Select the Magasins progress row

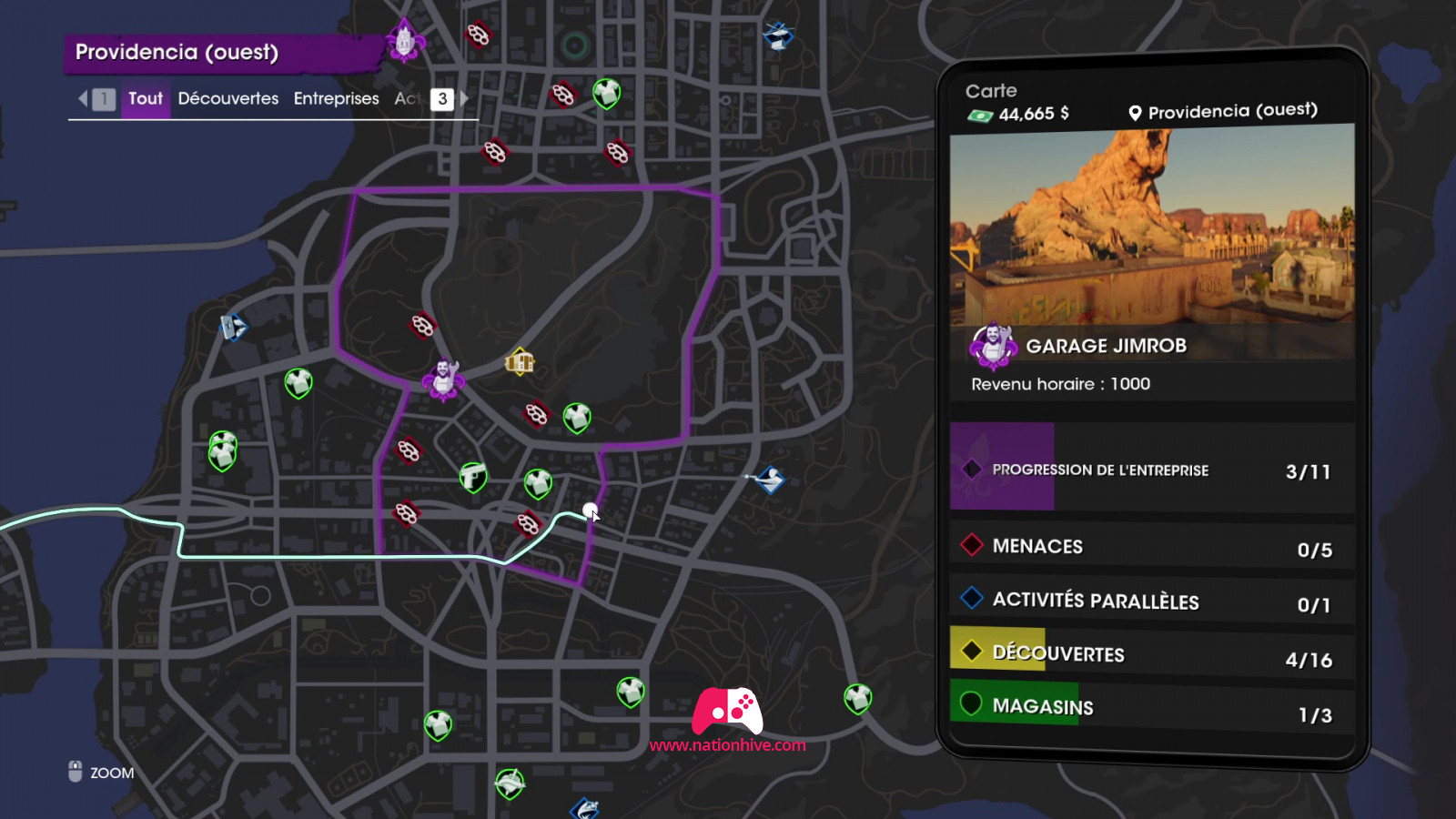(1152, 708)
